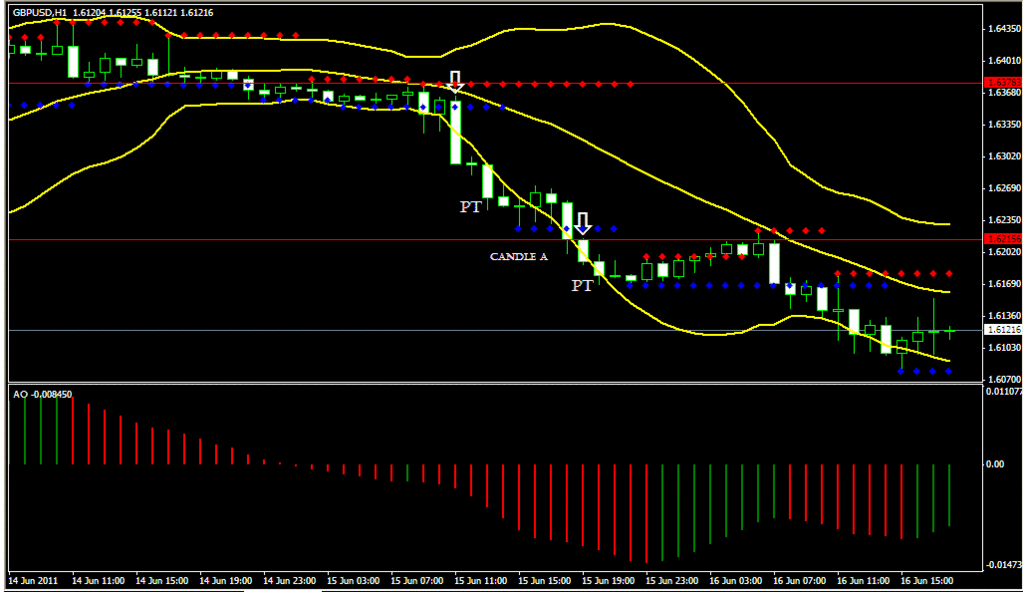The image size is (1023, 592).
Task: Select the PT label directly below CANDLE A
Action: point(582,285)
